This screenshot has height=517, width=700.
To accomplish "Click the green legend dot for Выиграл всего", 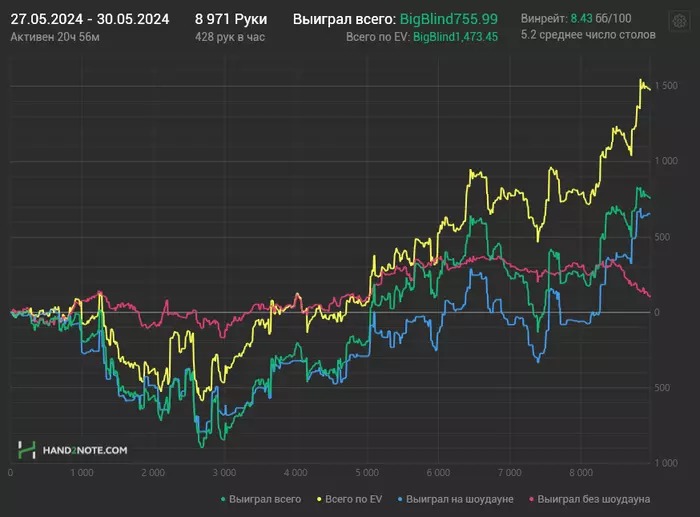I will 223,499.
